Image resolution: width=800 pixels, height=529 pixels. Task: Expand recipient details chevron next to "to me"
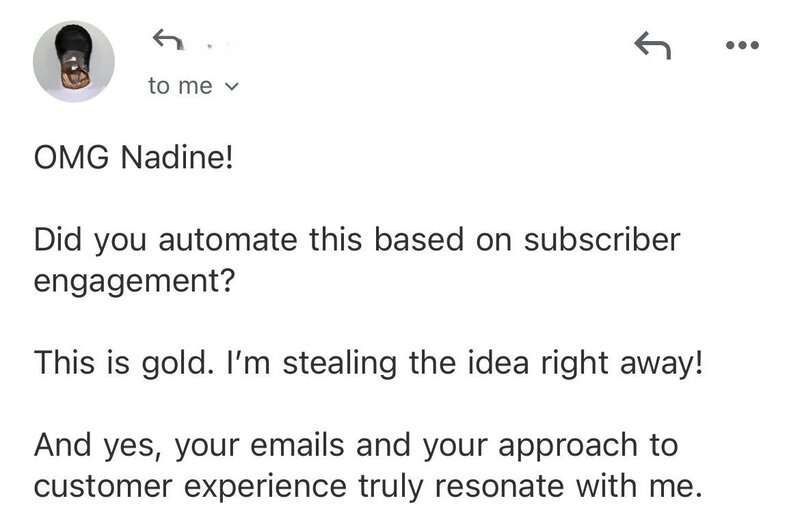pyautogui.click(x=233, y=87)
